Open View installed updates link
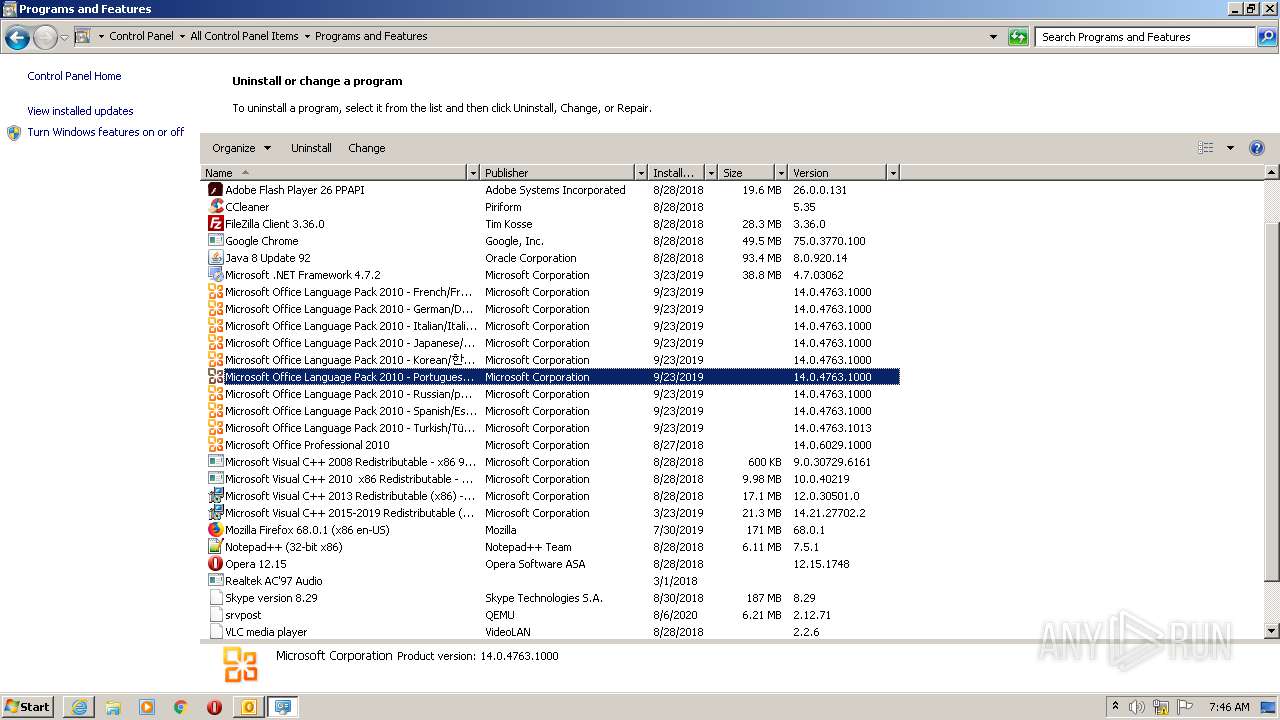The width and height of the screenshot is (1280, 720). [x=80, y=111]
